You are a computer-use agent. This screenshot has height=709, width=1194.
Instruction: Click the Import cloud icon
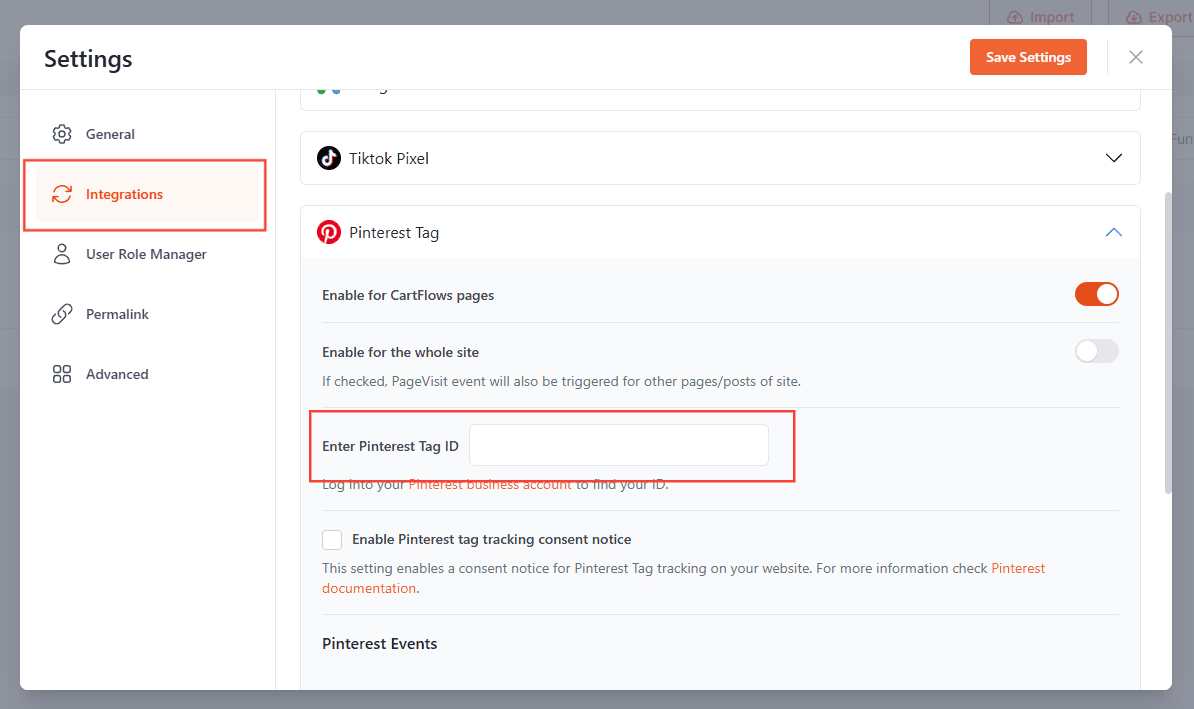click(x=1016, y=17)
